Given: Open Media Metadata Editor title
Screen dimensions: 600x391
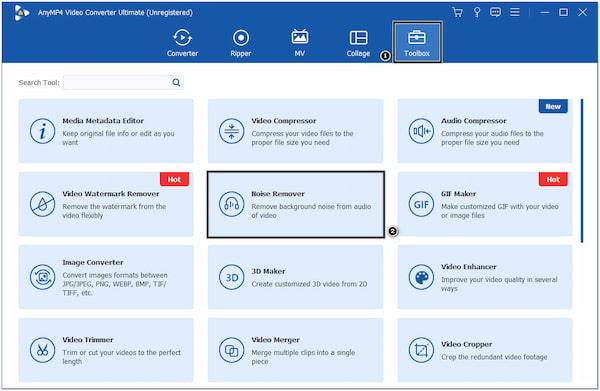Looking at the screenshot, I should (103, 121).
